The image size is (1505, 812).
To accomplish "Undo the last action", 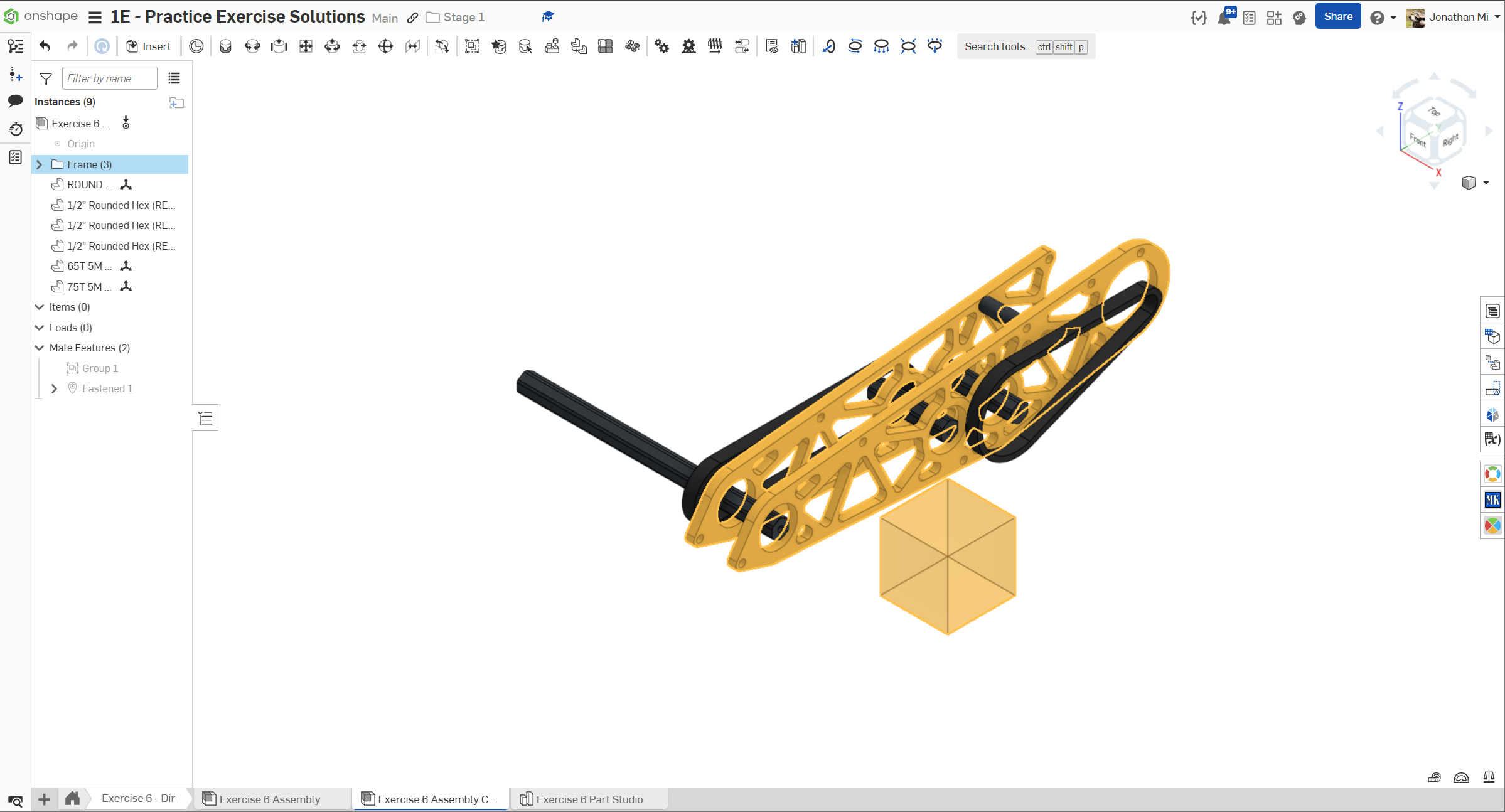I will pos(45,46).
